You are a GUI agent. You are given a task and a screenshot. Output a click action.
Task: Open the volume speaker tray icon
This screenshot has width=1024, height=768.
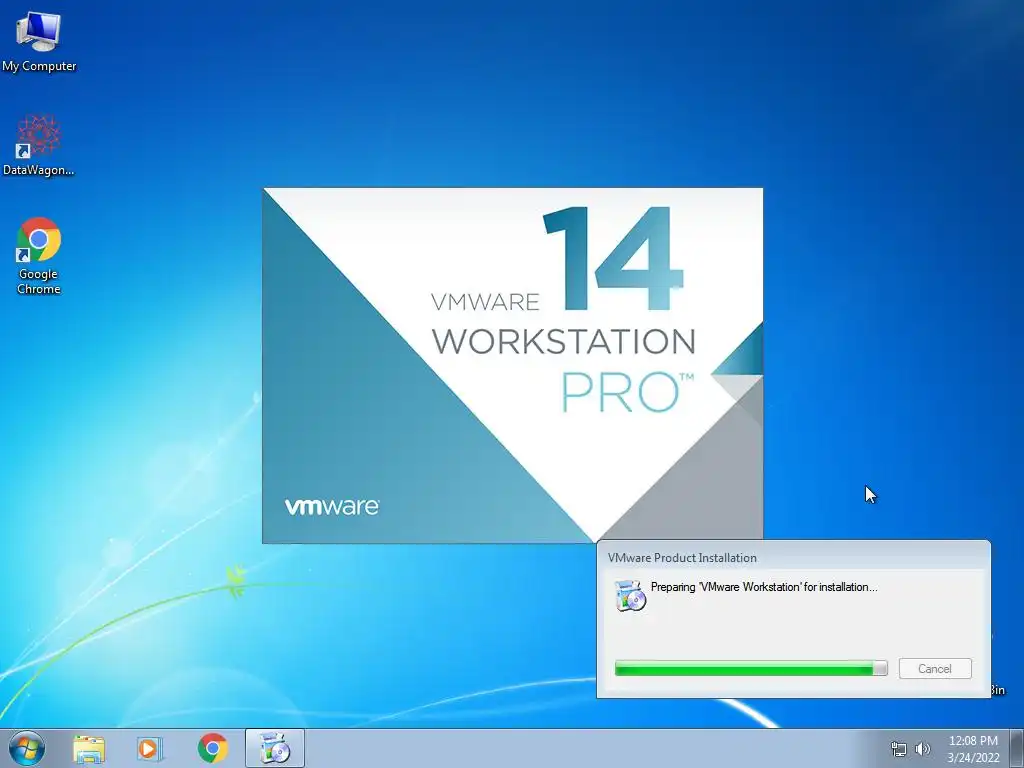(922, 749)
